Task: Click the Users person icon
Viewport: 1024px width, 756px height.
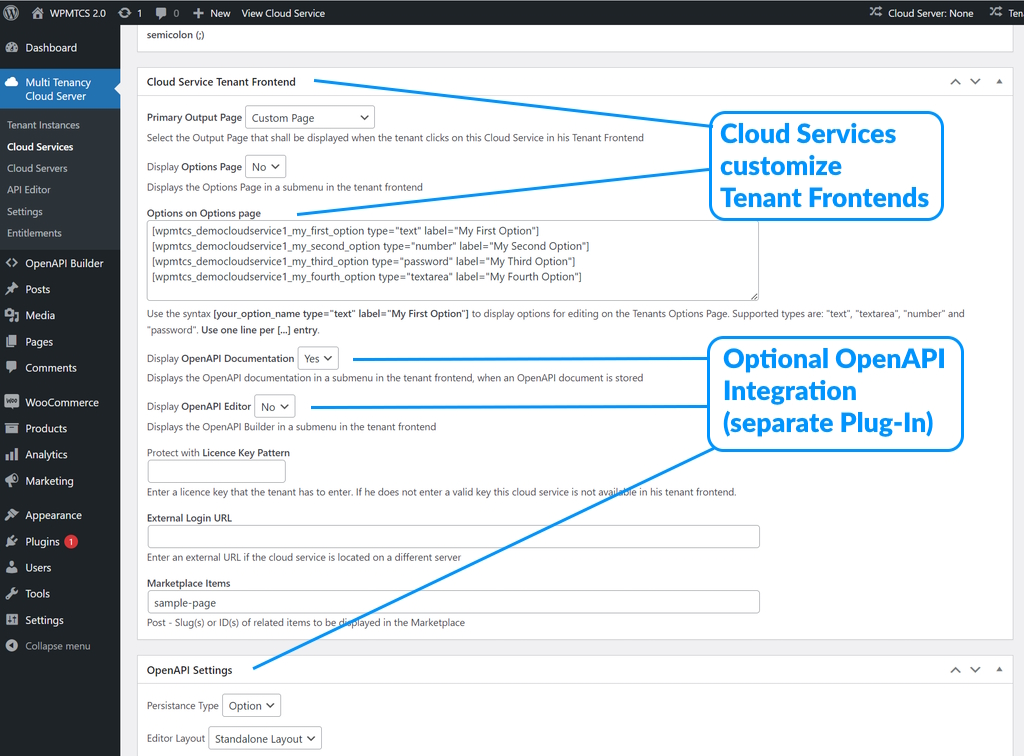Action: pos(12,567)
